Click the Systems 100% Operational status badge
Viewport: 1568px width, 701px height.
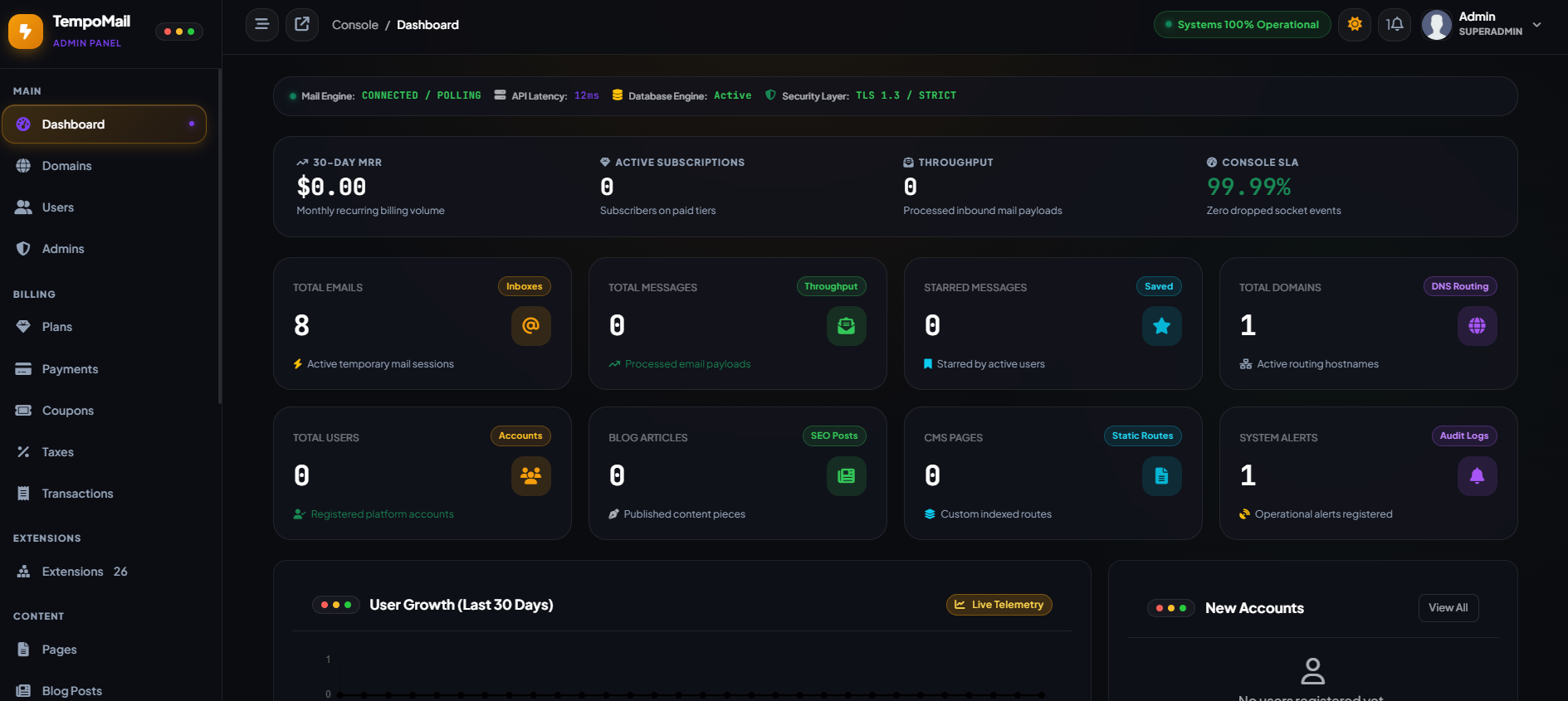(x=1242, y=24)
